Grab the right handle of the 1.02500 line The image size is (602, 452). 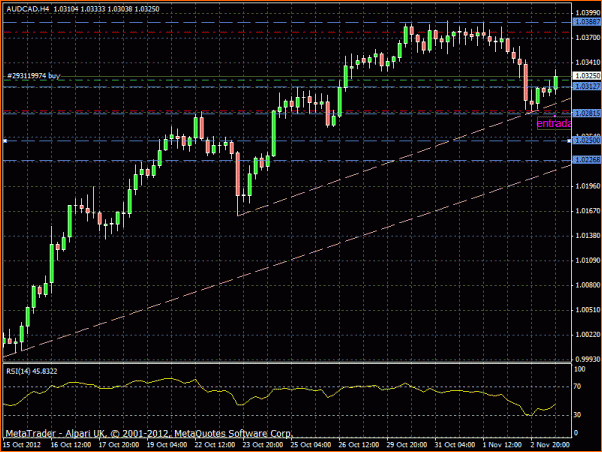[569, 141]
